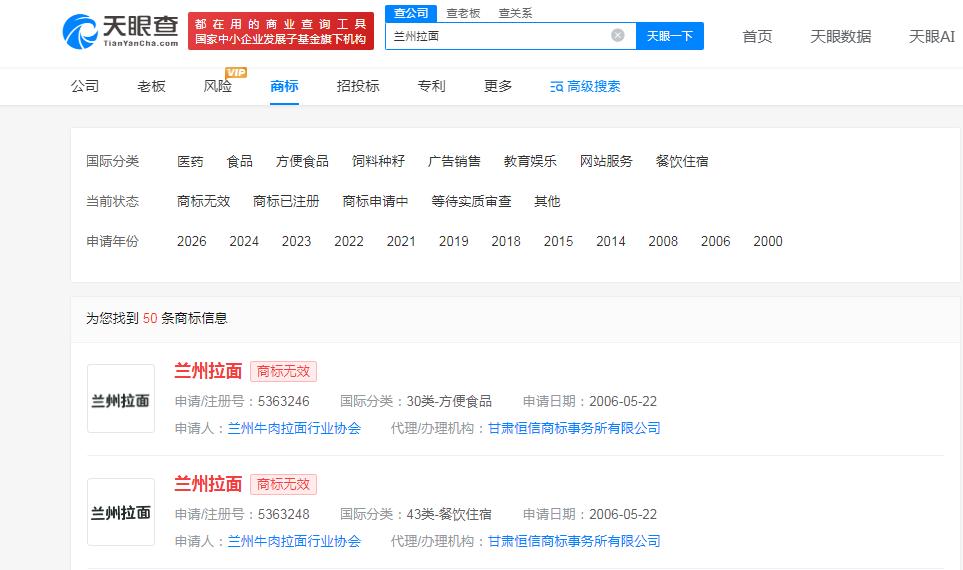Viewport: 963px width, 570px height.
Task: Click 商标无效 badge on trademark 5363248
Action: tap(283, 485)
